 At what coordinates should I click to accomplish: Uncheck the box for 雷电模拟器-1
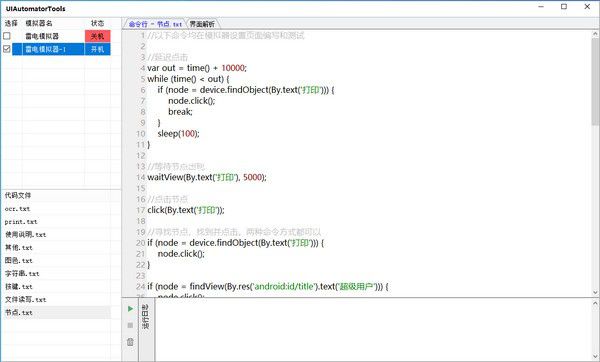(7, 49)
